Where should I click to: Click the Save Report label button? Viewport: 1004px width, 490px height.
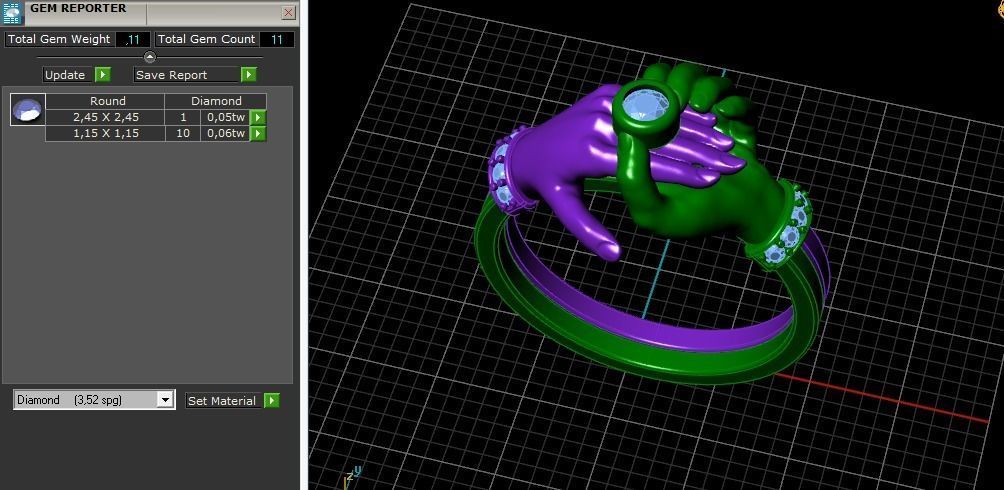[187, 75]
